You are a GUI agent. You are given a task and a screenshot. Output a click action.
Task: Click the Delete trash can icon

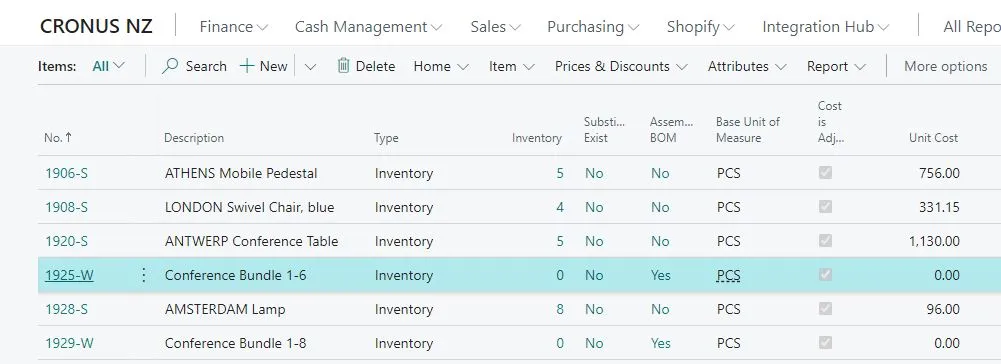pyautogui.click(x=343, y=66)
